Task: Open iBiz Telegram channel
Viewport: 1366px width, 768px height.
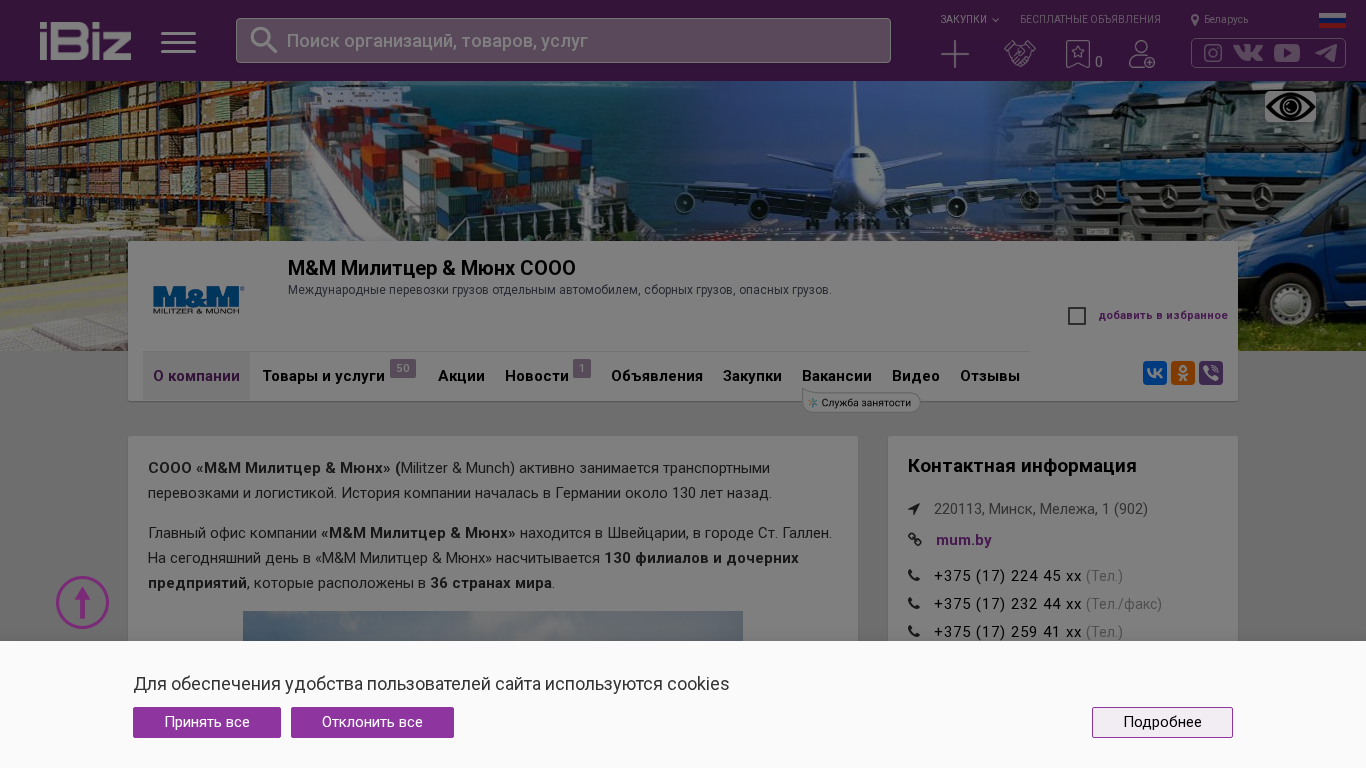Action: [x=1326, y=53]
